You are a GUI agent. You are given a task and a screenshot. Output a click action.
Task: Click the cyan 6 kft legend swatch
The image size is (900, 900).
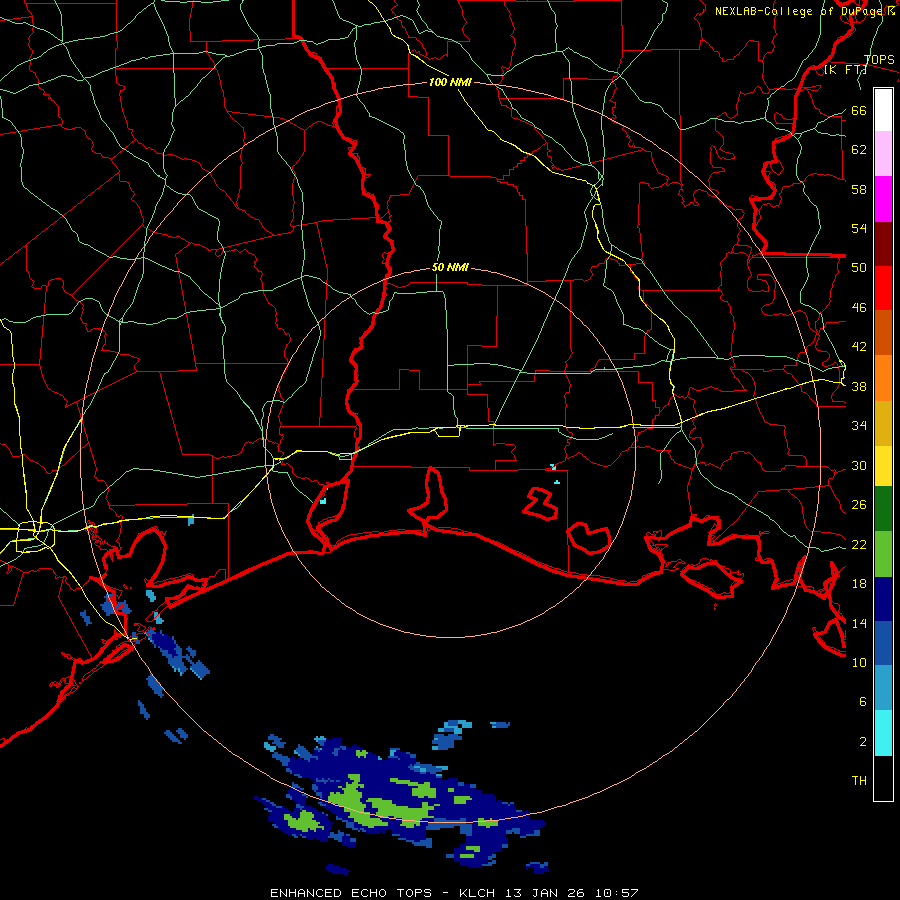(883, 733)
